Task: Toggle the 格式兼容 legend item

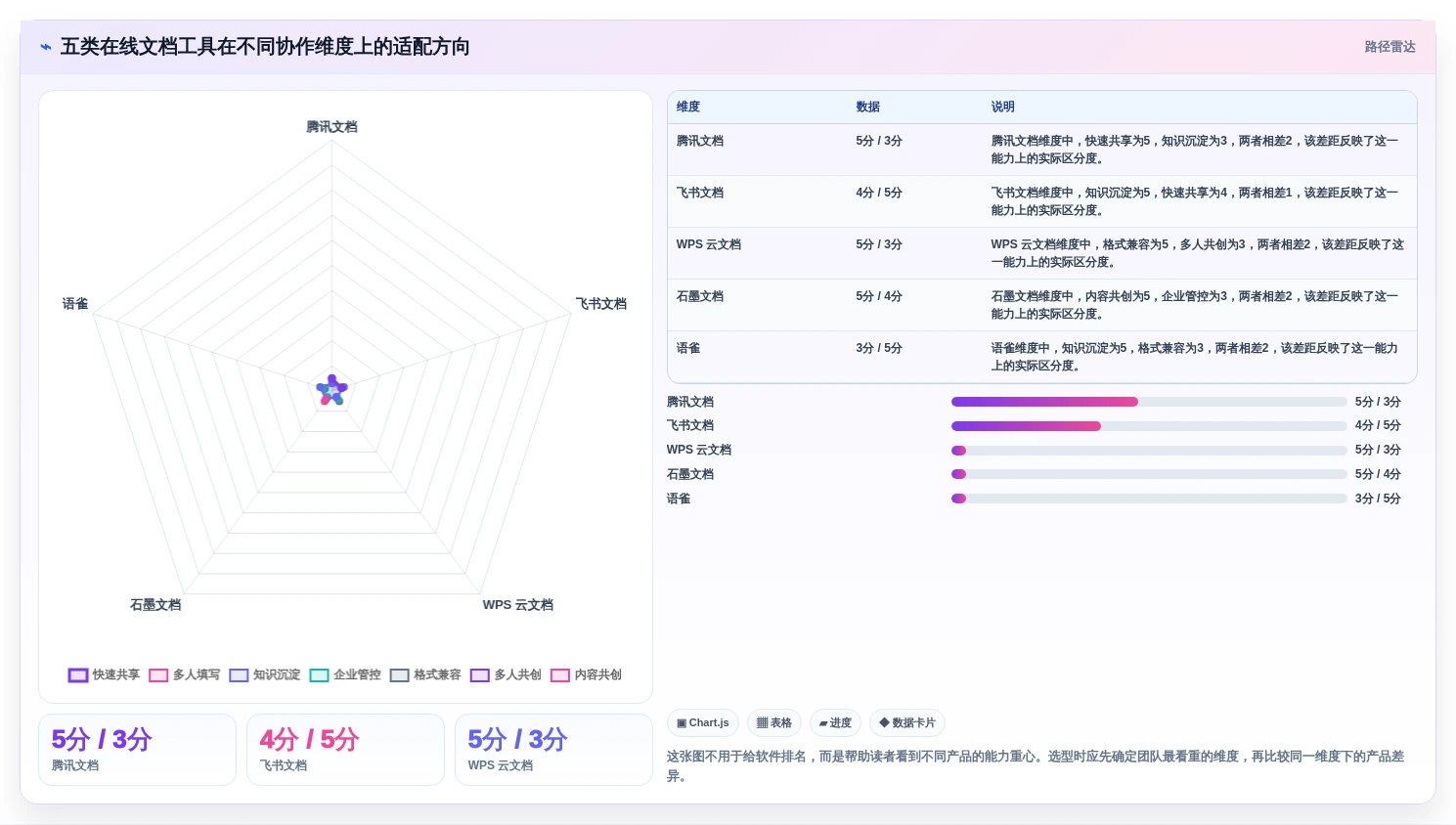Action: pos(425,675)
